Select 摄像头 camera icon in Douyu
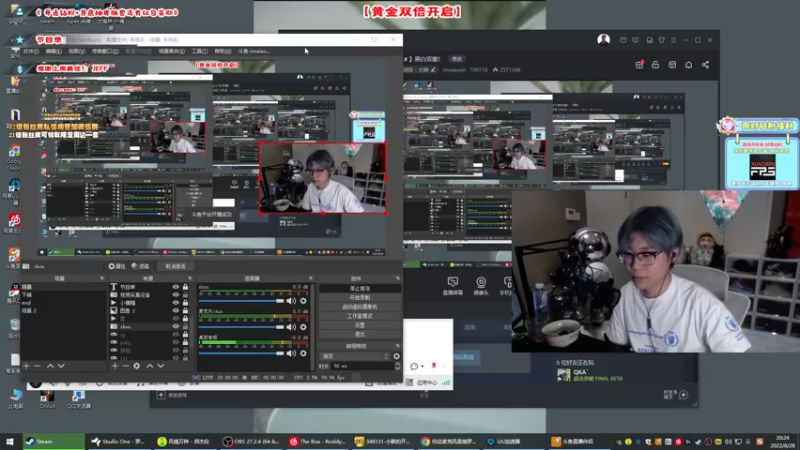800x450 pixels. [481, 286]
